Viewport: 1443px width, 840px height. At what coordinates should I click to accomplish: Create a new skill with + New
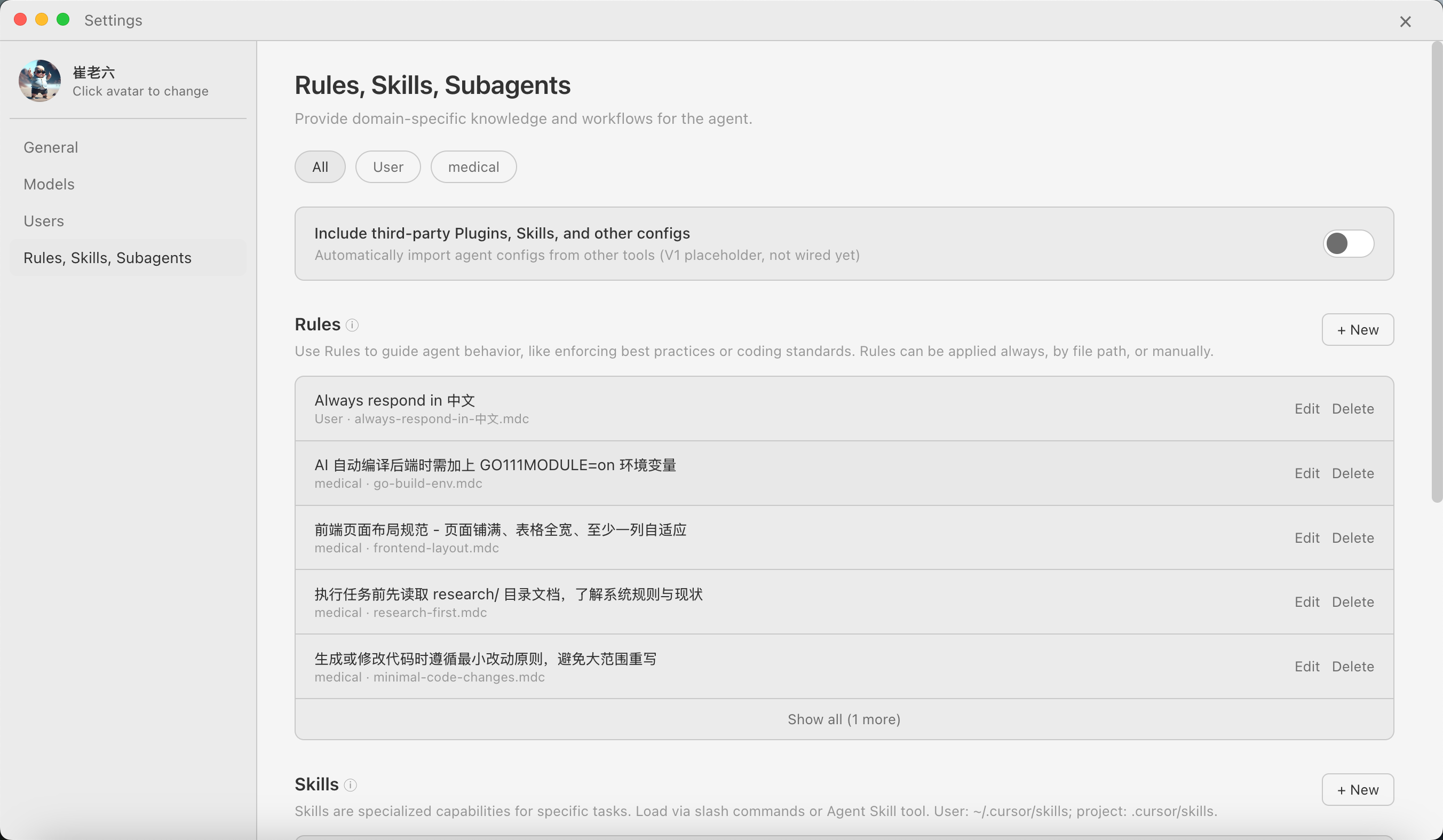(1358, 790)
